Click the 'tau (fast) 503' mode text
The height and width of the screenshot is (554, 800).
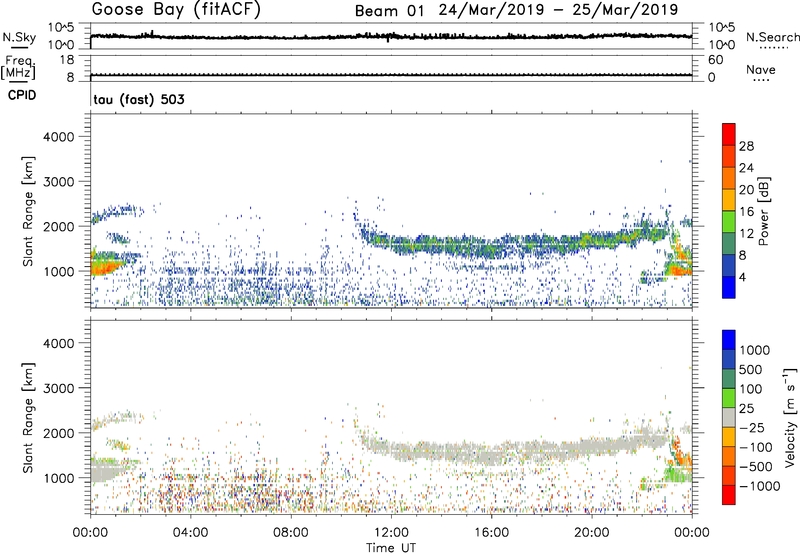(139, 99)
